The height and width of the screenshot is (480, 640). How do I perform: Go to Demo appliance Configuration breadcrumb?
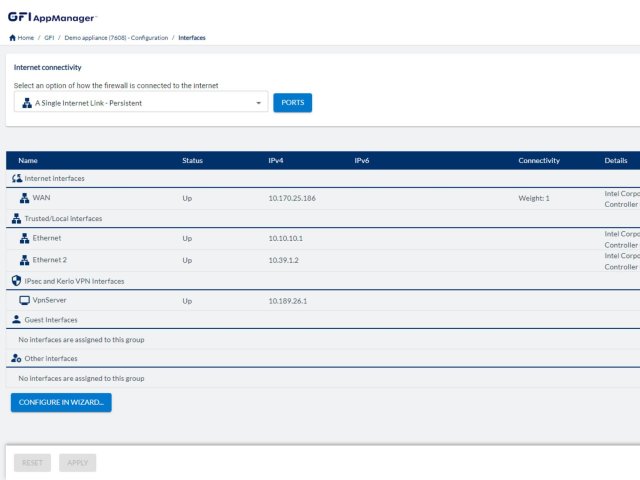[116, 38]
